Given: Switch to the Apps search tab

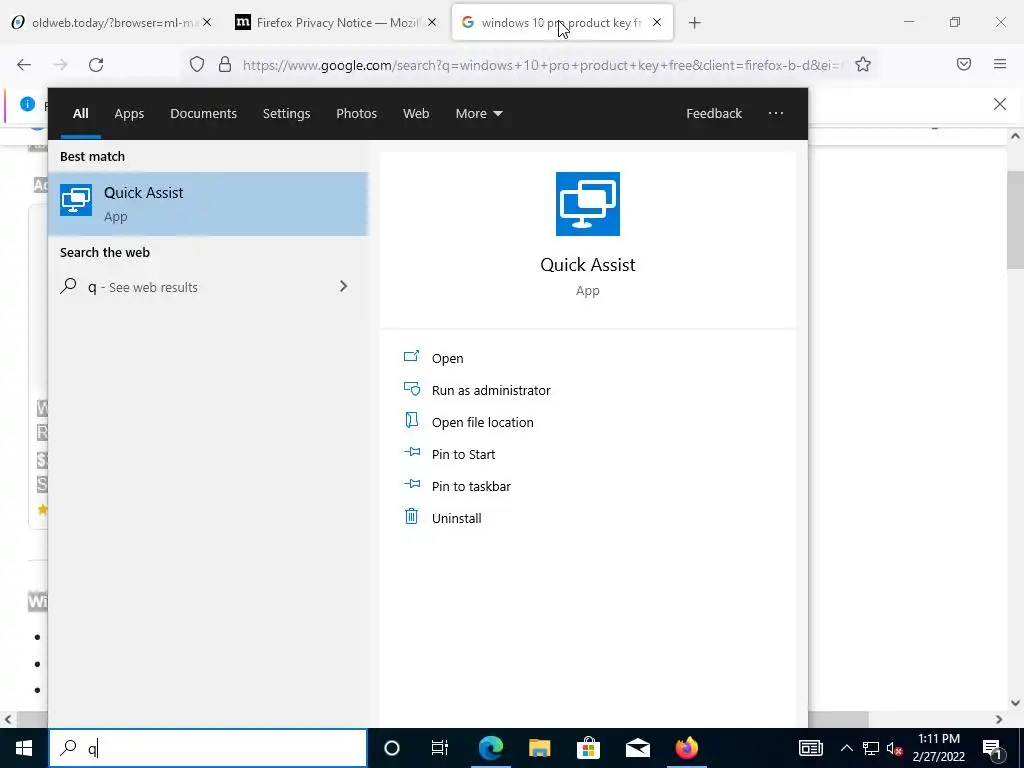Looking at the screenshot, I should pyautogui.click(x=129, y=113).
